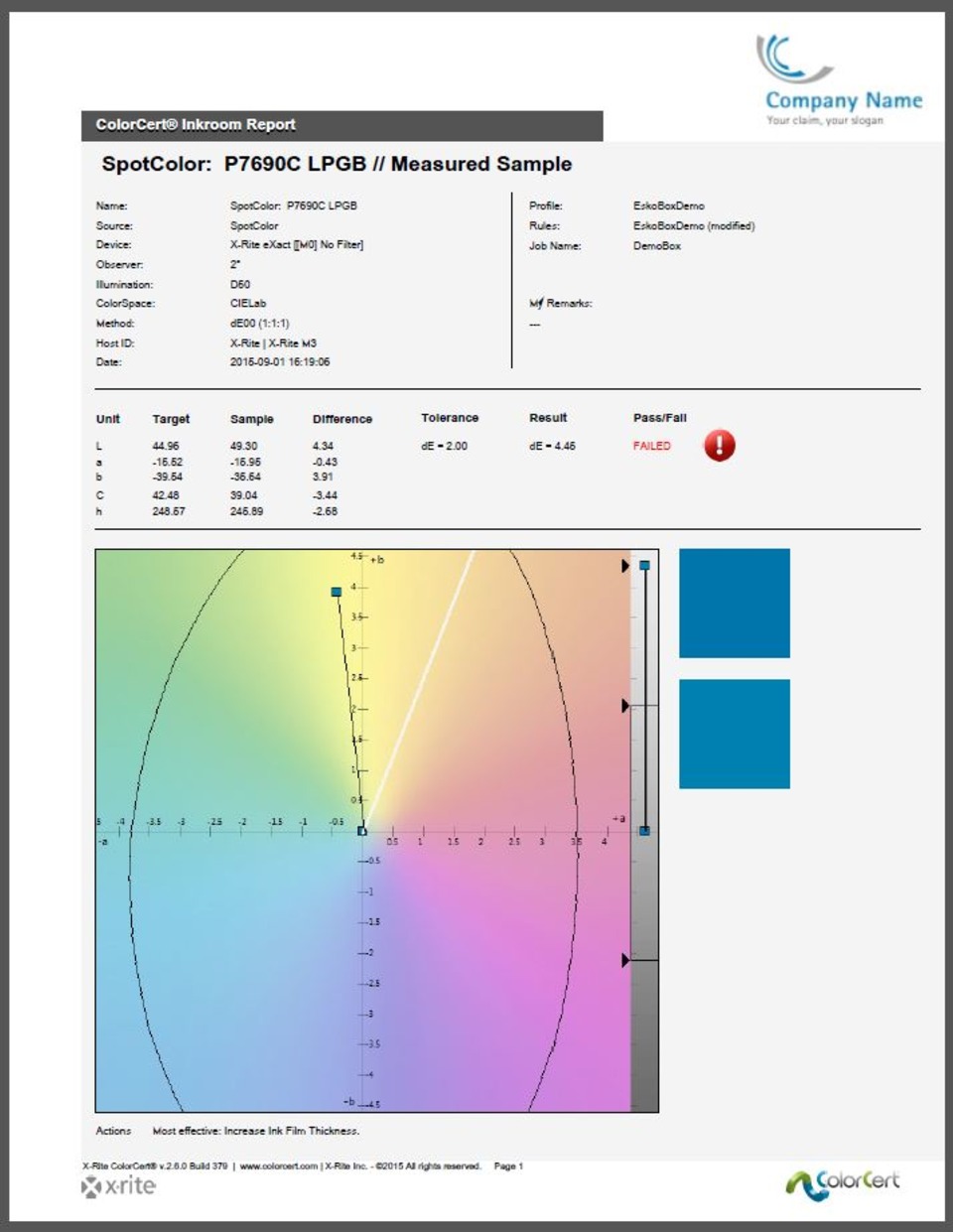Click the dE 4.46 result value
Image resolution: width=953 pixels, height=1232 pixels.
pyautogui.click(x=552, y=446)
